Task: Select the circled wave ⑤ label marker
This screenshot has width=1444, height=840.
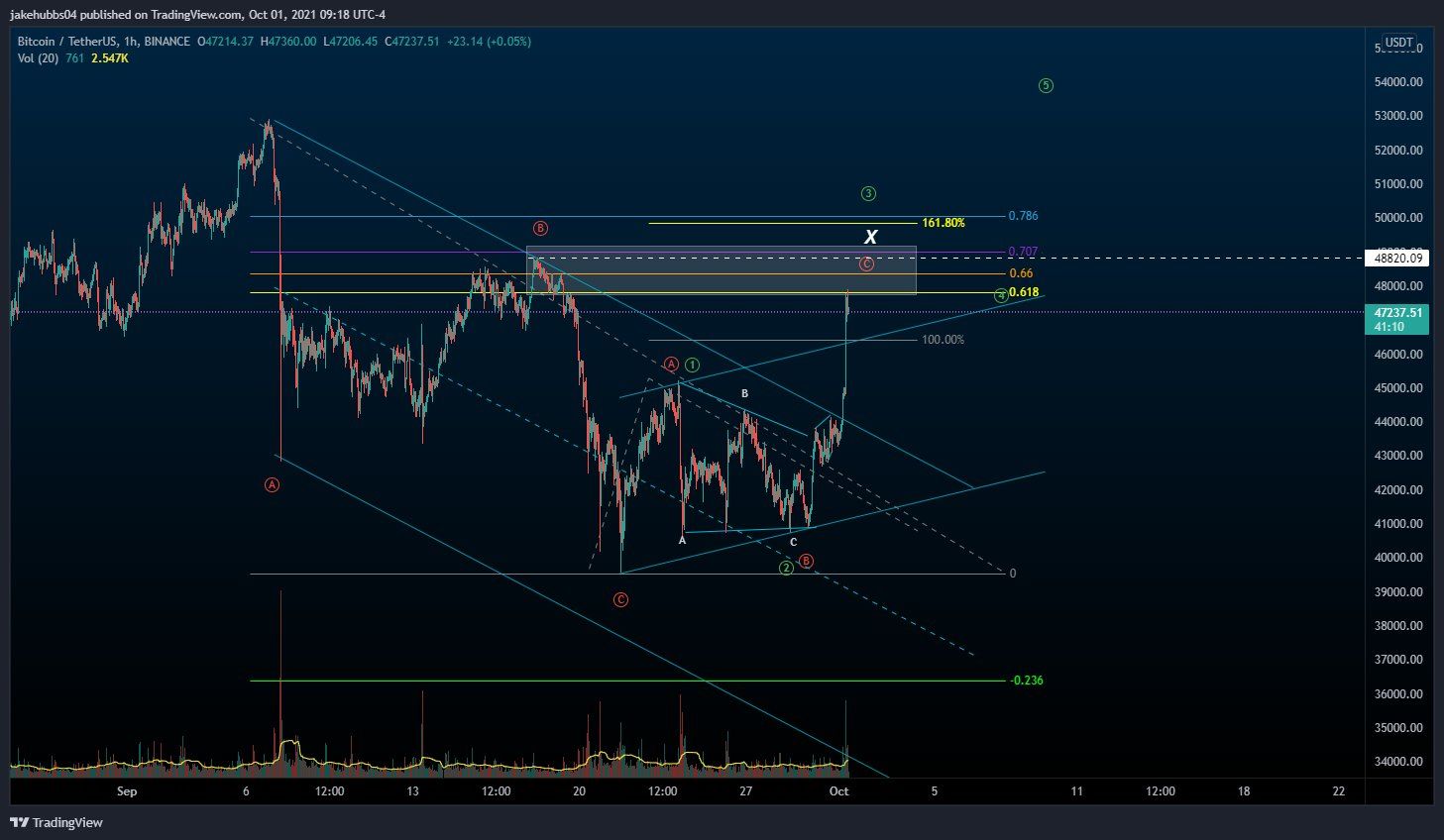Action: [x=1045, y=85]
